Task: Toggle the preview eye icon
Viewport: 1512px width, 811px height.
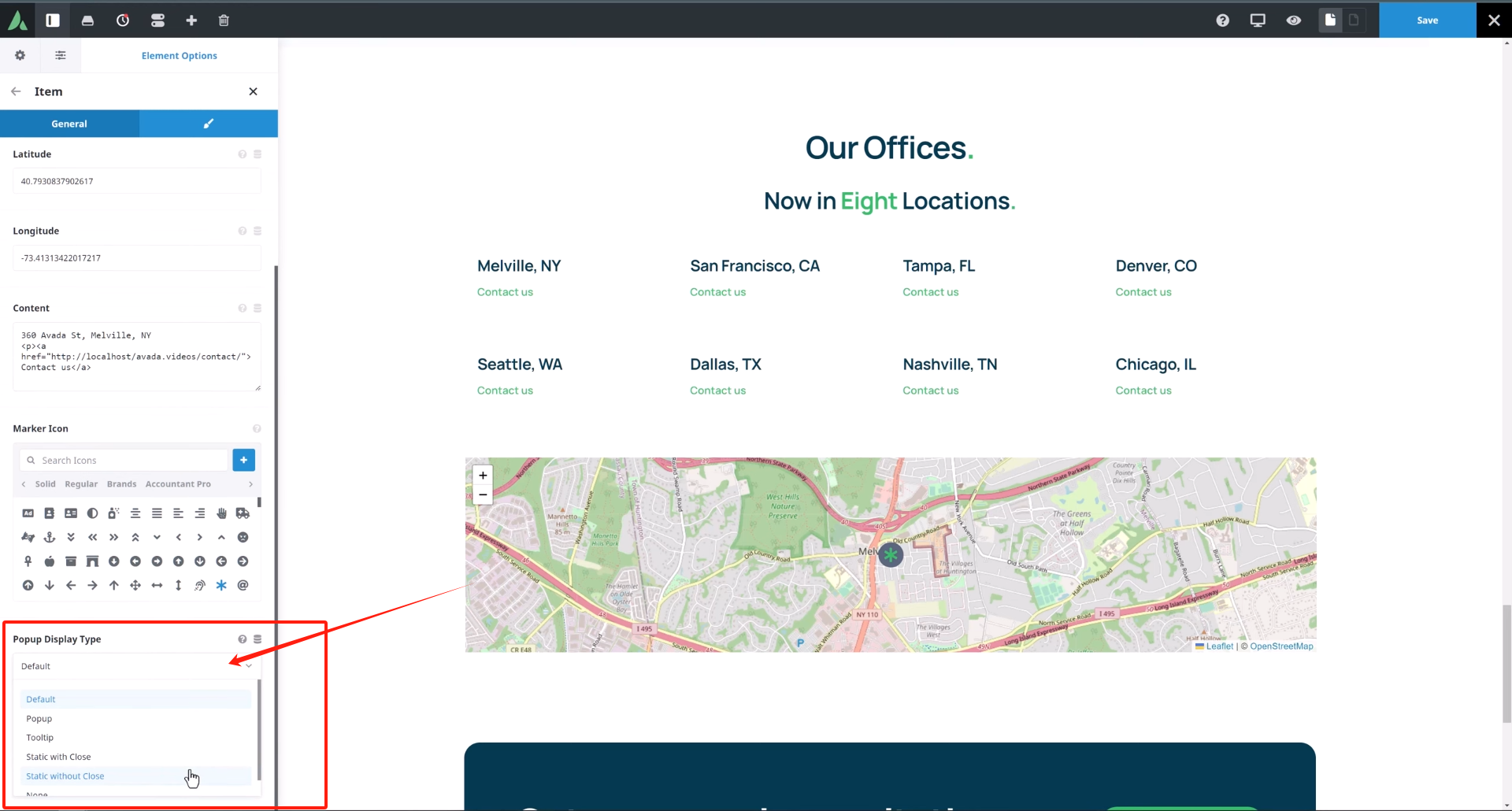Action: click(x=1293, y=20)
